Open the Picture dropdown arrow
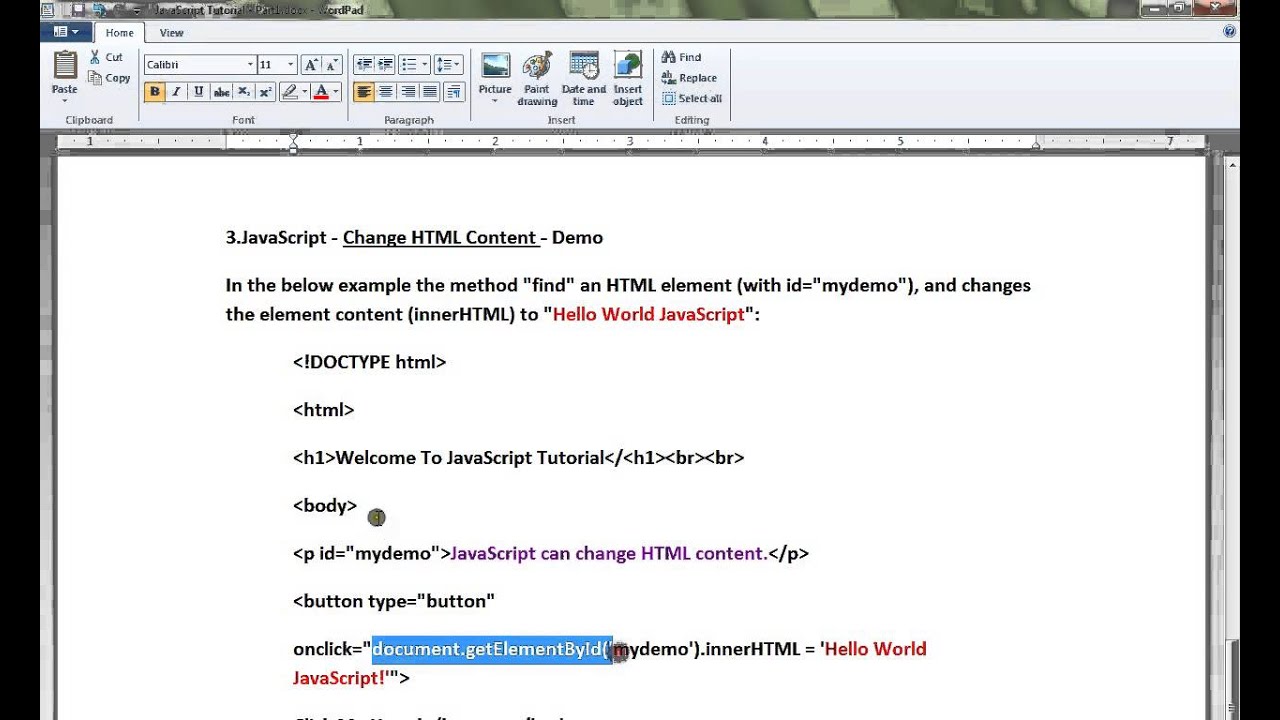The image size is (1280, 720). pos(495,101)
